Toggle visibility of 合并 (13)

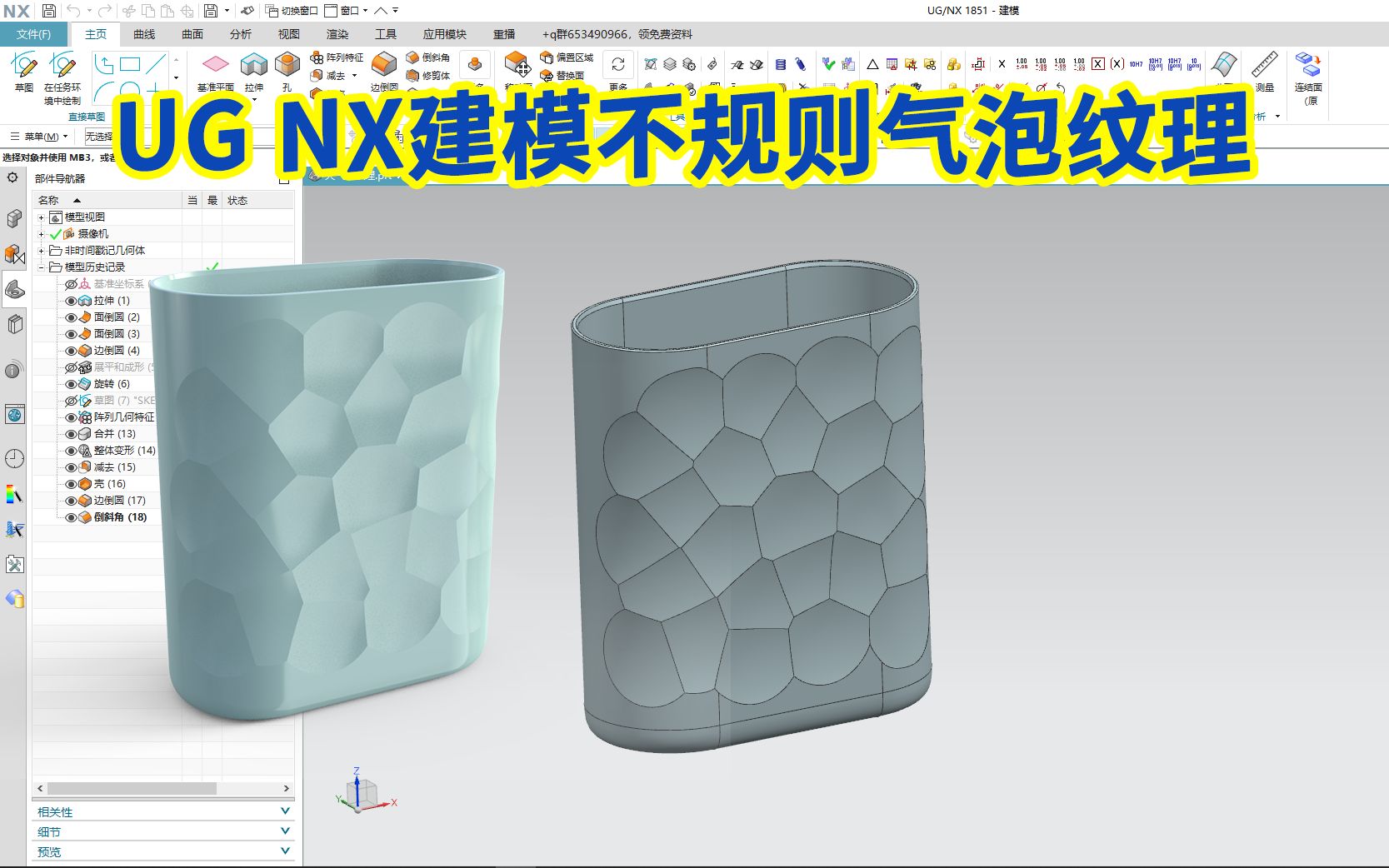pos(71,434)
